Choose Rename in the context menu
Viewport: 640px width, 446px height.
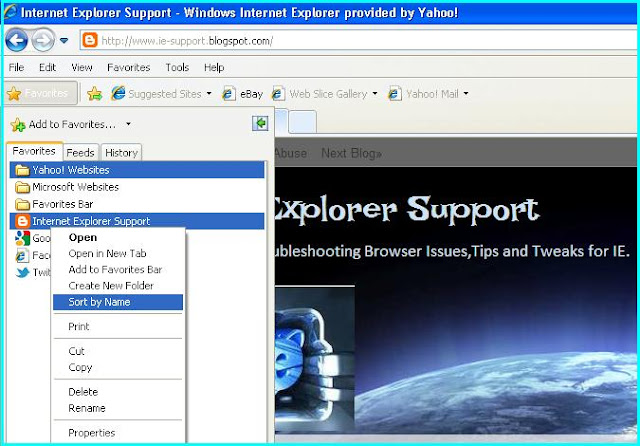(x=118, y=408)
